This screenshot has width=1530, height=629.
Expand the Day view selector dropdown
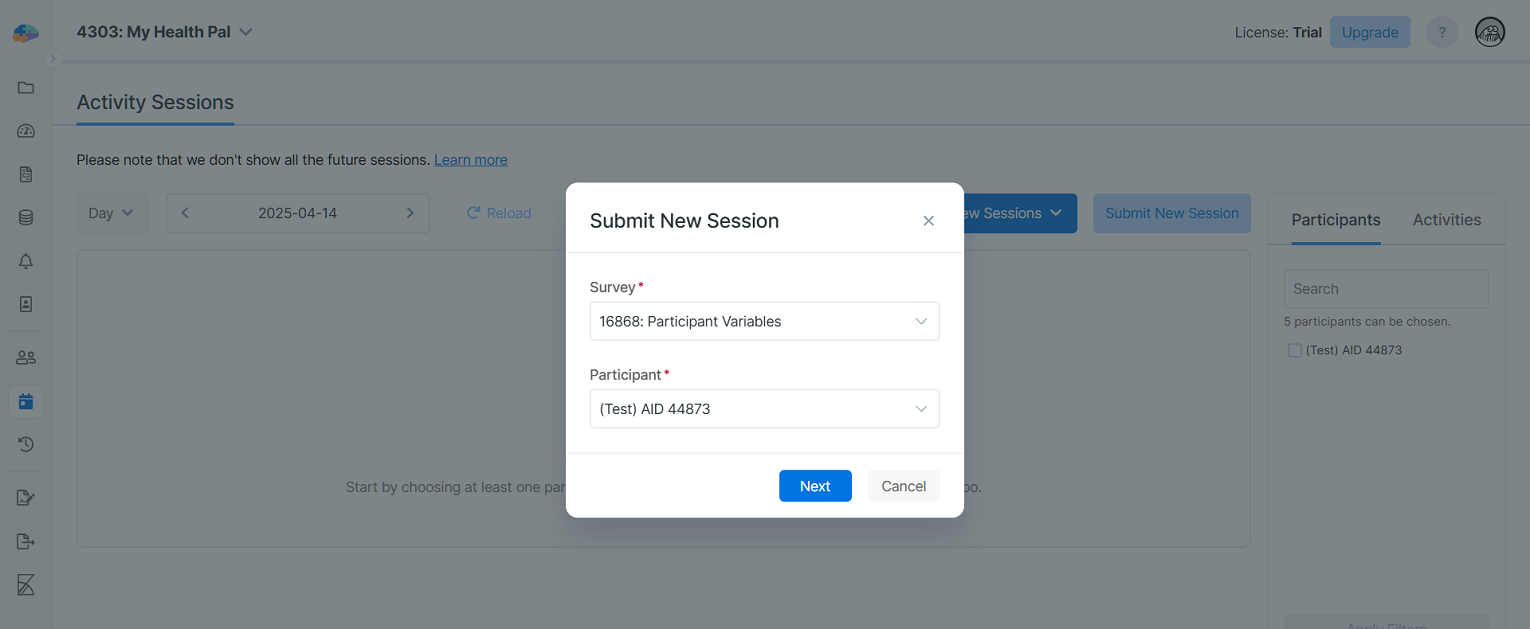112,213
